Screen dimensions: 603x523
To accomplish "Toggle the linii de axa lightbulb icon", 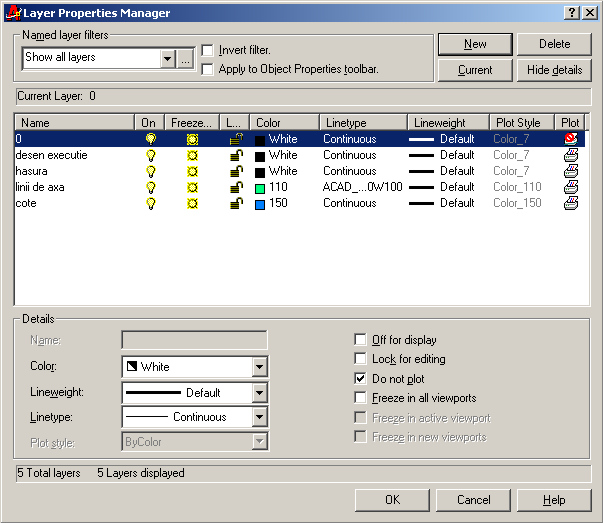I will point(151,187).
